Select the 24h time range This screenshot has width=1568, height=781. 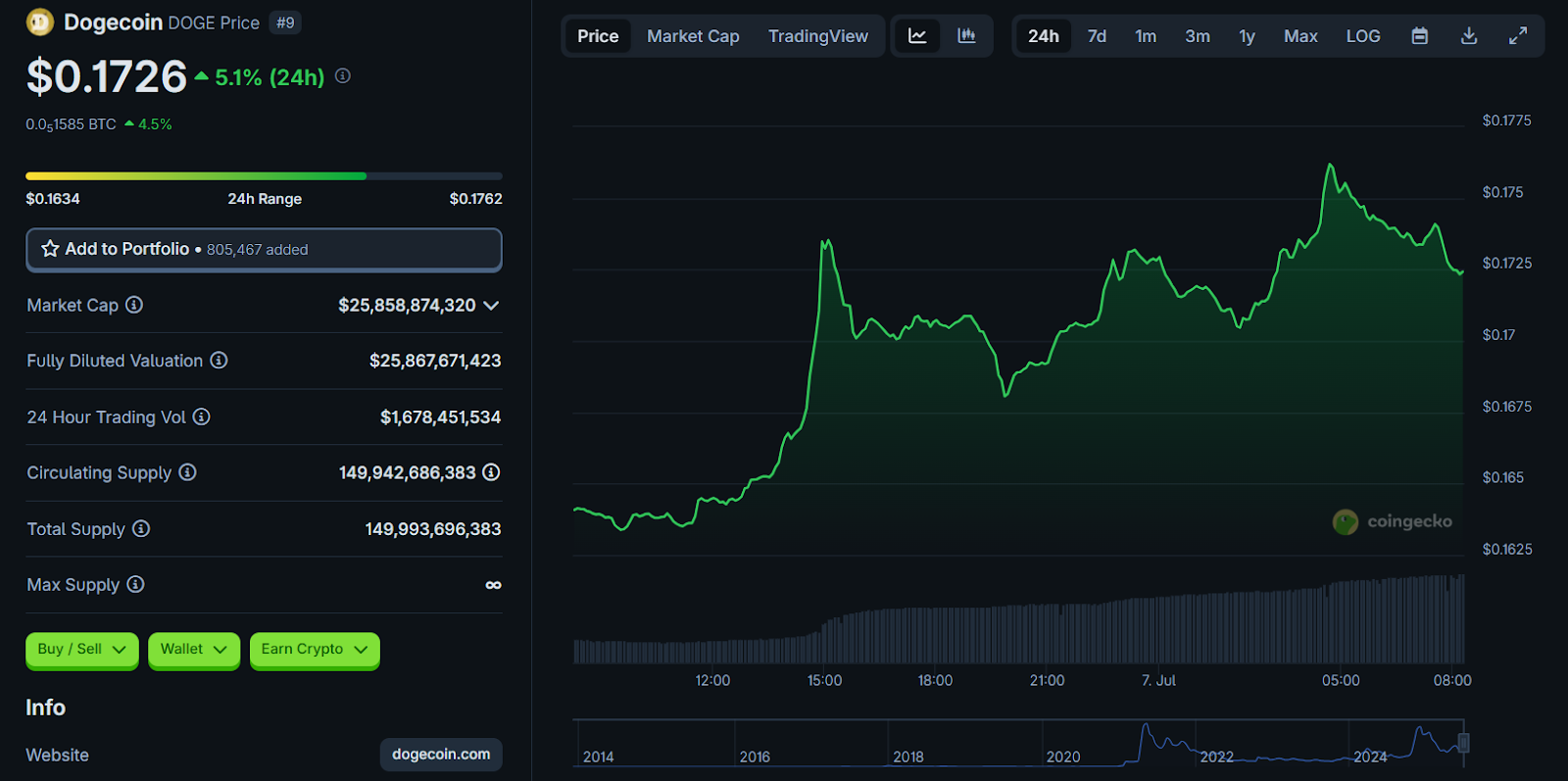(x=1043, y=36)
